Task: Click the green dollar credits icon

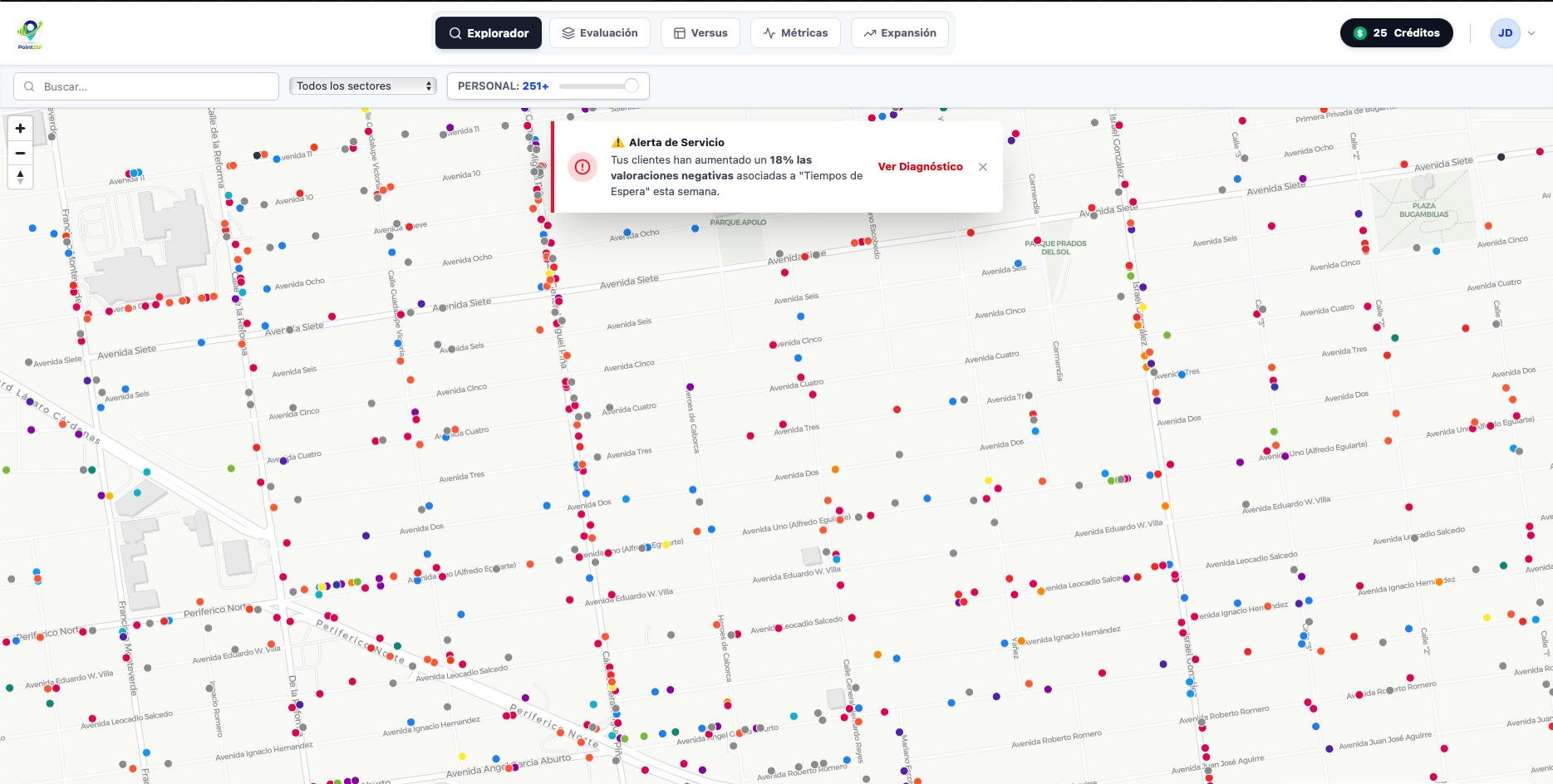Action: (1360, 33)
